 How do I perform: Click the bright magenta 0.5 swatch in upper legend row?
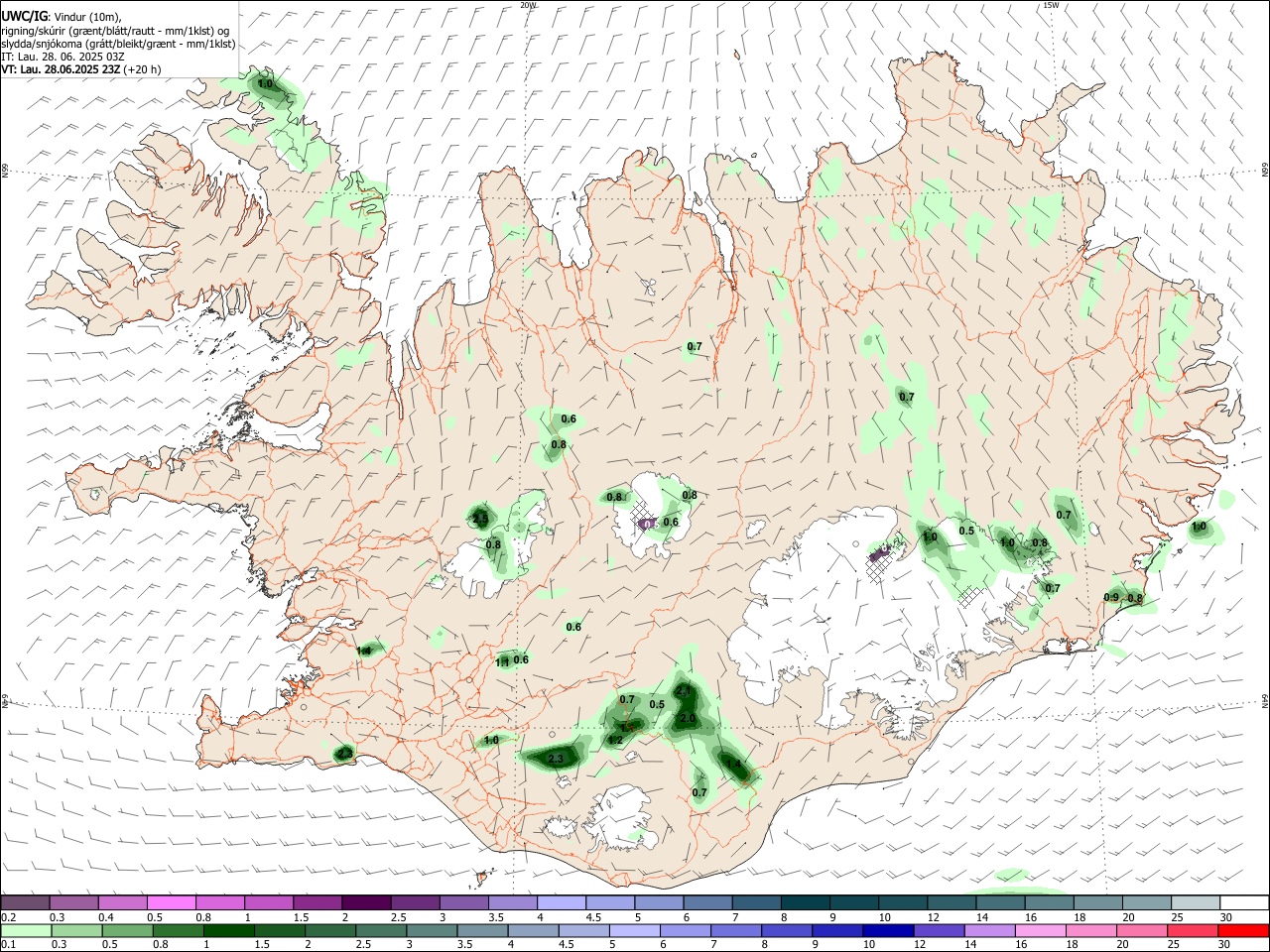pyautogui.click(x=171, y=903)
